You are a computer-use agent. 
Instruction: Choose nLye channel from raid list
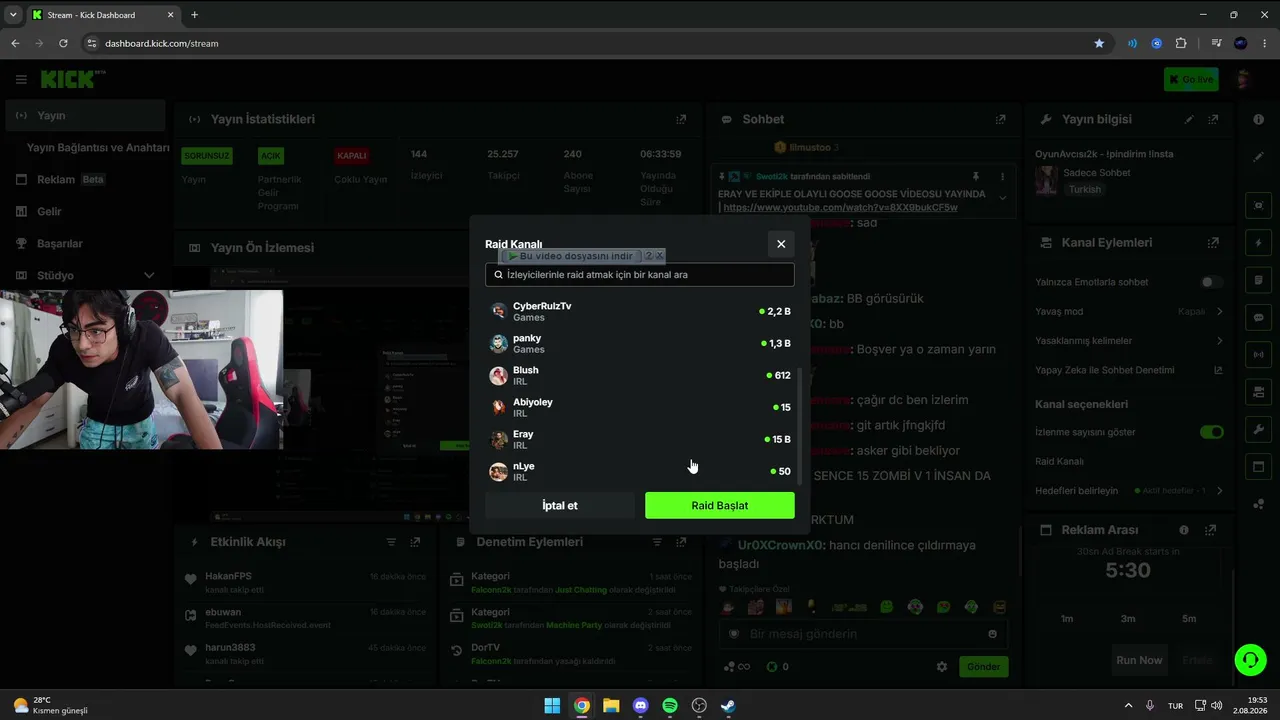(x=640, y=471)
